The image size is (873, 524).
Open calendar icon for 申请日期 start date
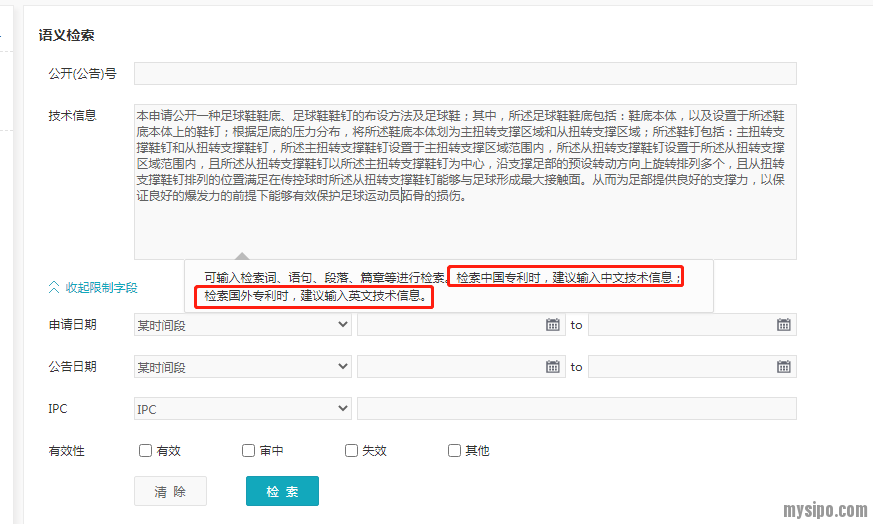point(552,325)
